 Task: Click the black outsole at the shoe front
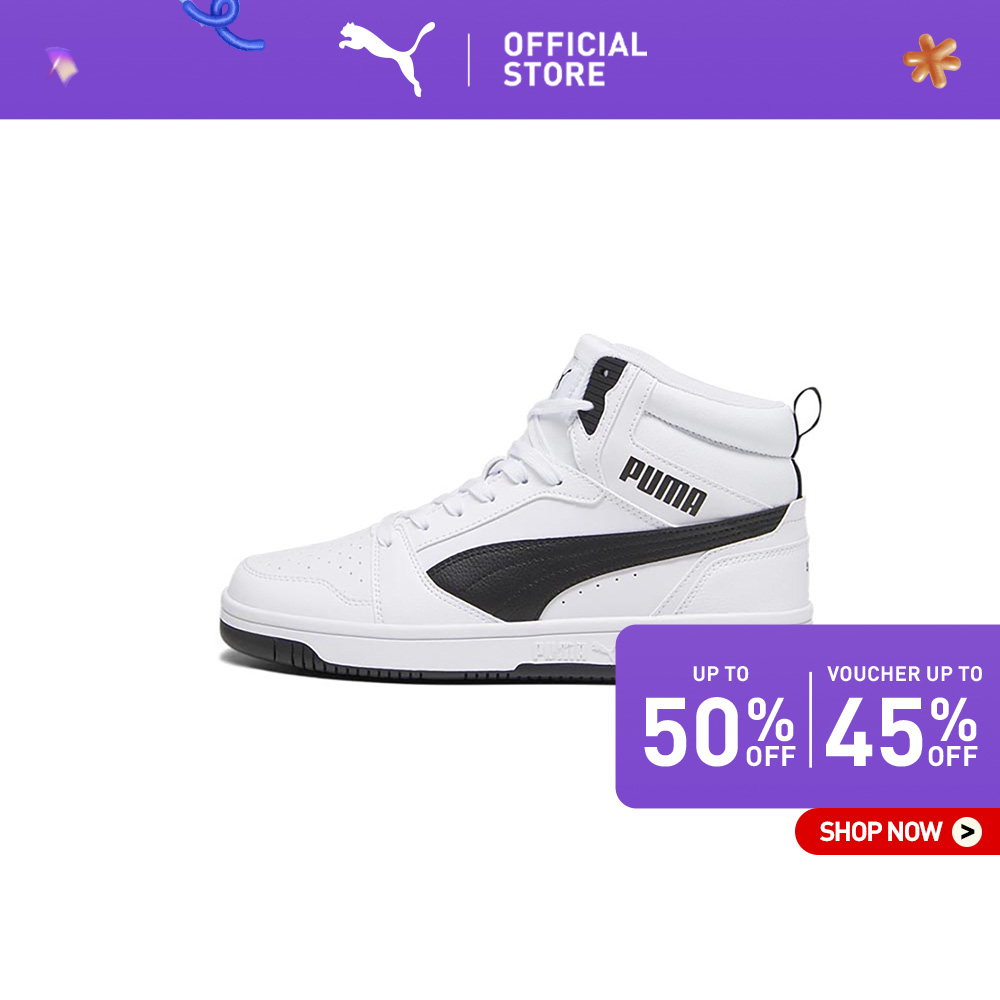coord(268,644)
